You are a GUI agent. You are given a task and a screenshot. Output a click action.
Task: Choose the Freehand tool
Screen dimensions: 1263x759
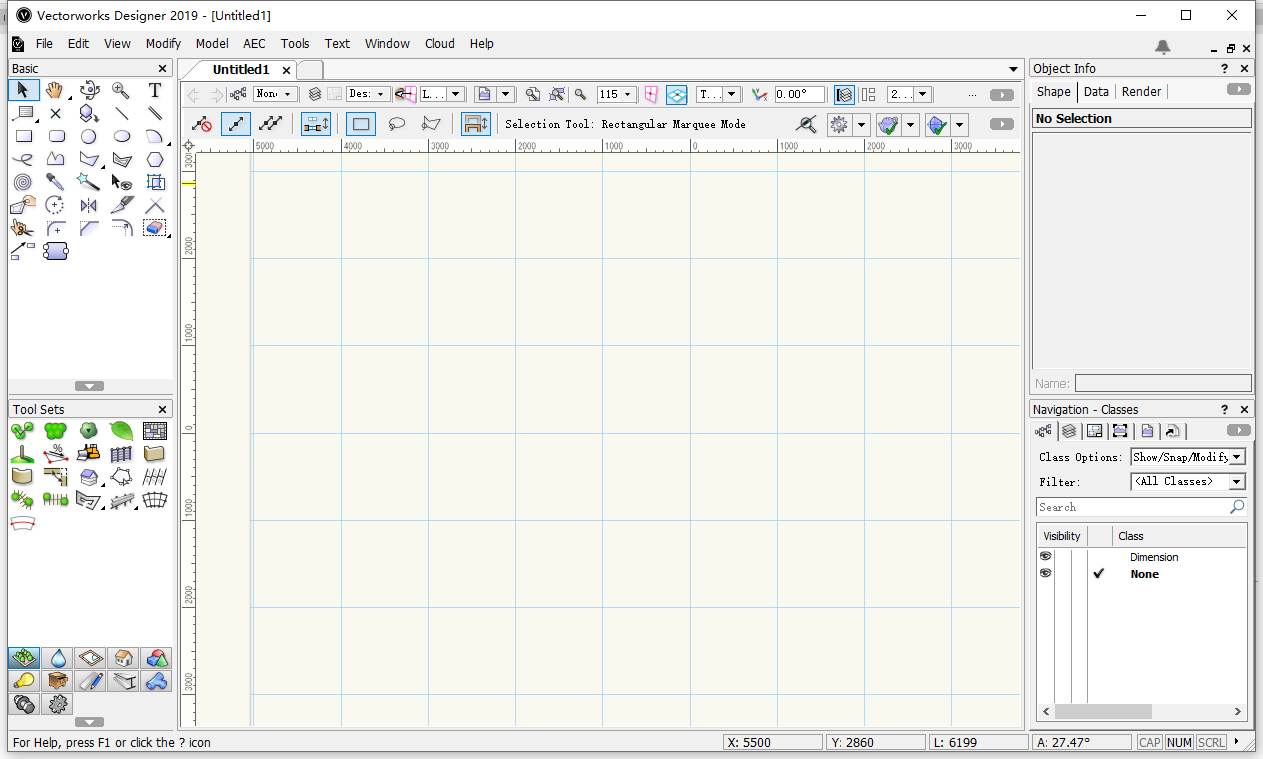click(23, 159)
